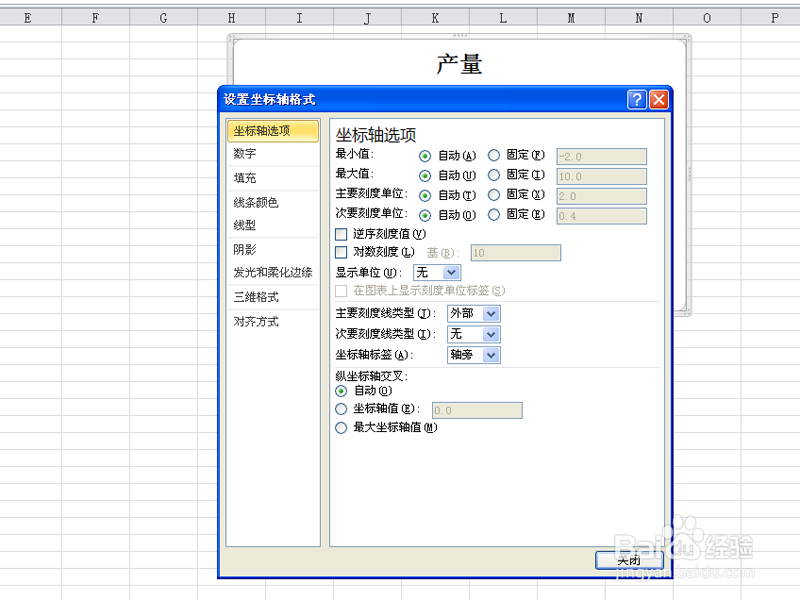The width and height of the screenshot is (800, 600).
Task: Click the 坐标轴值 field showing 0.0
Action: point(477,410)
